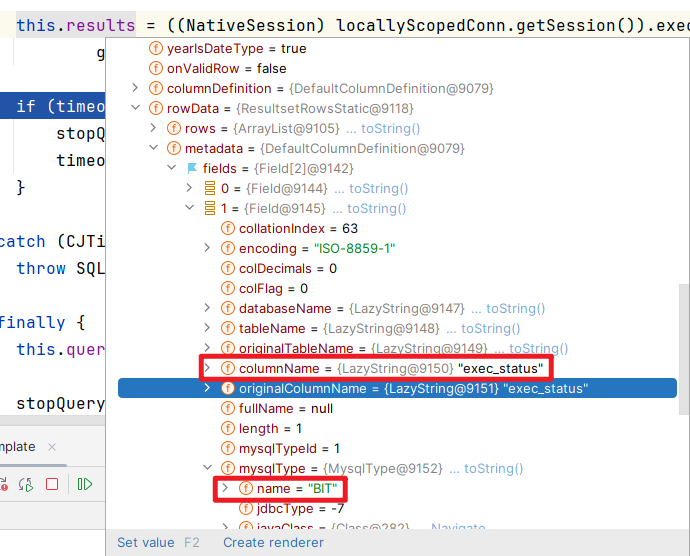This screenshot has width=690, height=556.
Task: Select the colDecimals = 0 row
Action: pos(279,269)
